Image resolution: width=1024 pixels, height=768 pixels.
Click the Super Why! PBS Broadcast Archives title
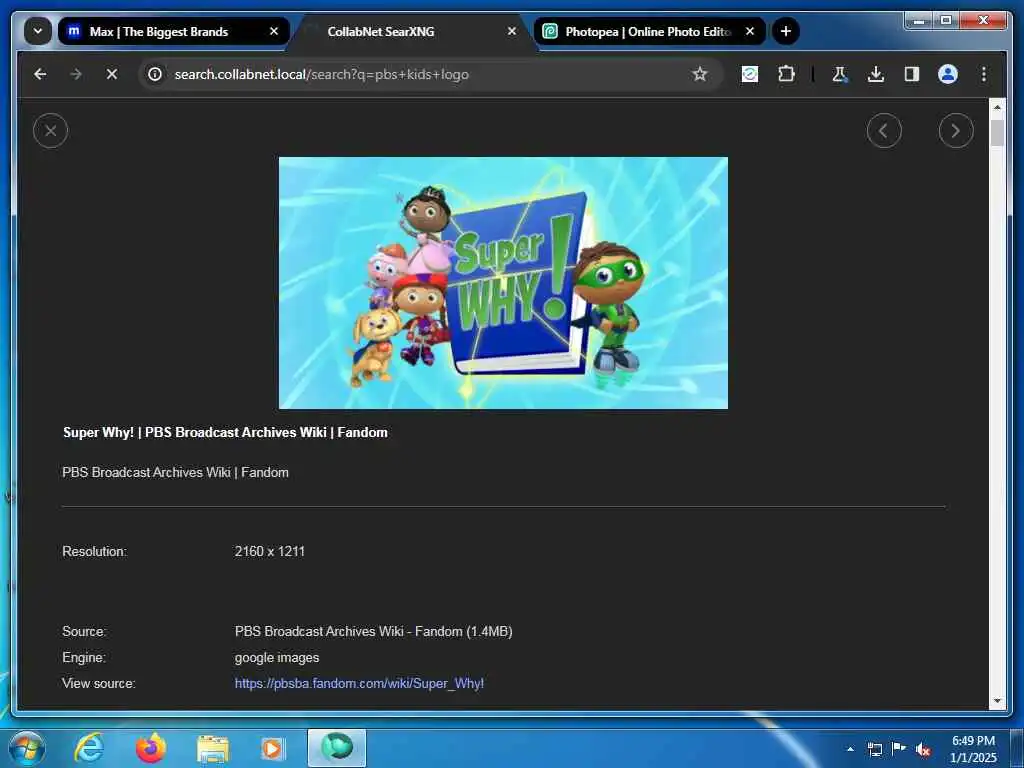pos(225,432)
